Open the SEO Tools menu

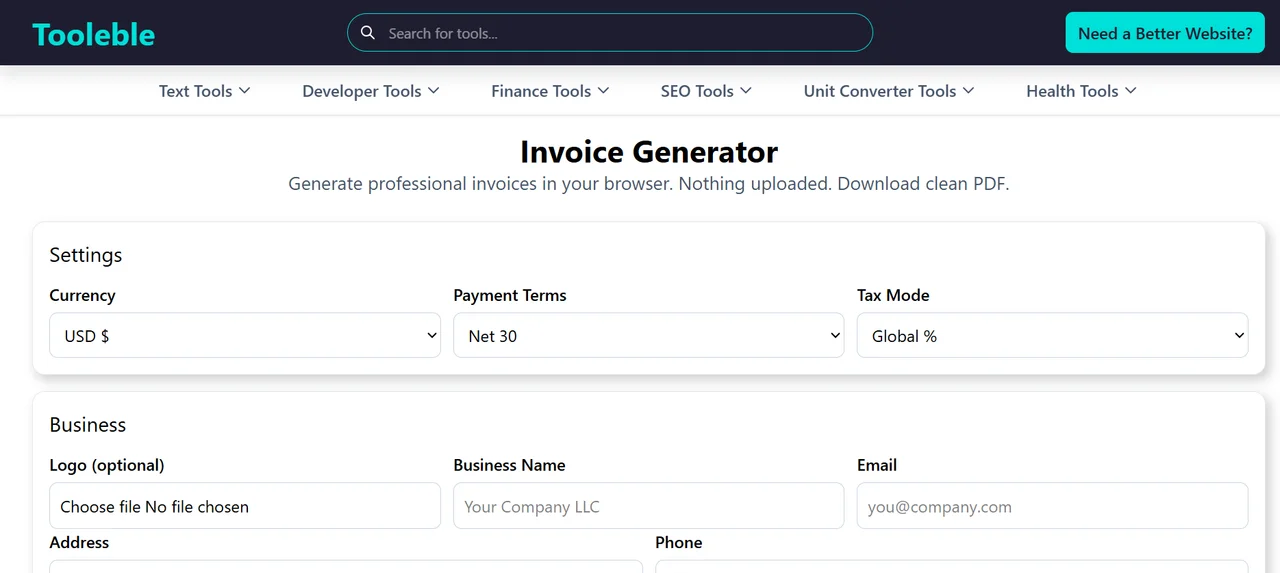point(706,91)
